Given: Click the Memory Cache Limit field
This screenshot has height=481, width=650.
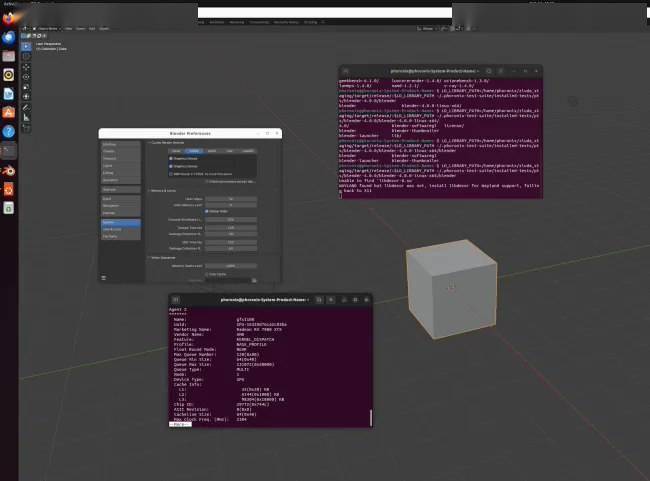Looking at the screenshot, I should [231, 266].
